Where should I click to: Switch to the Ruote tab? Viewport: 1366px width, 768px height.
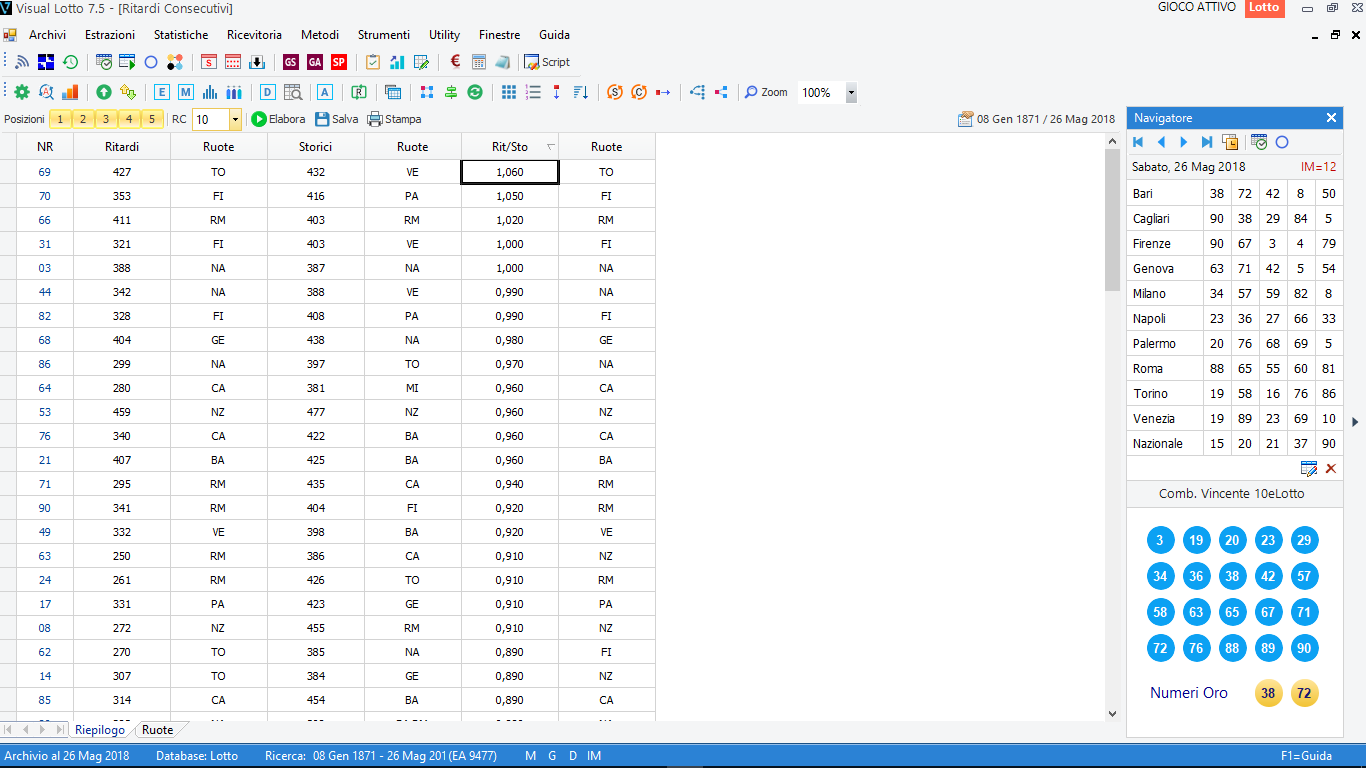[x=158, y=730]
